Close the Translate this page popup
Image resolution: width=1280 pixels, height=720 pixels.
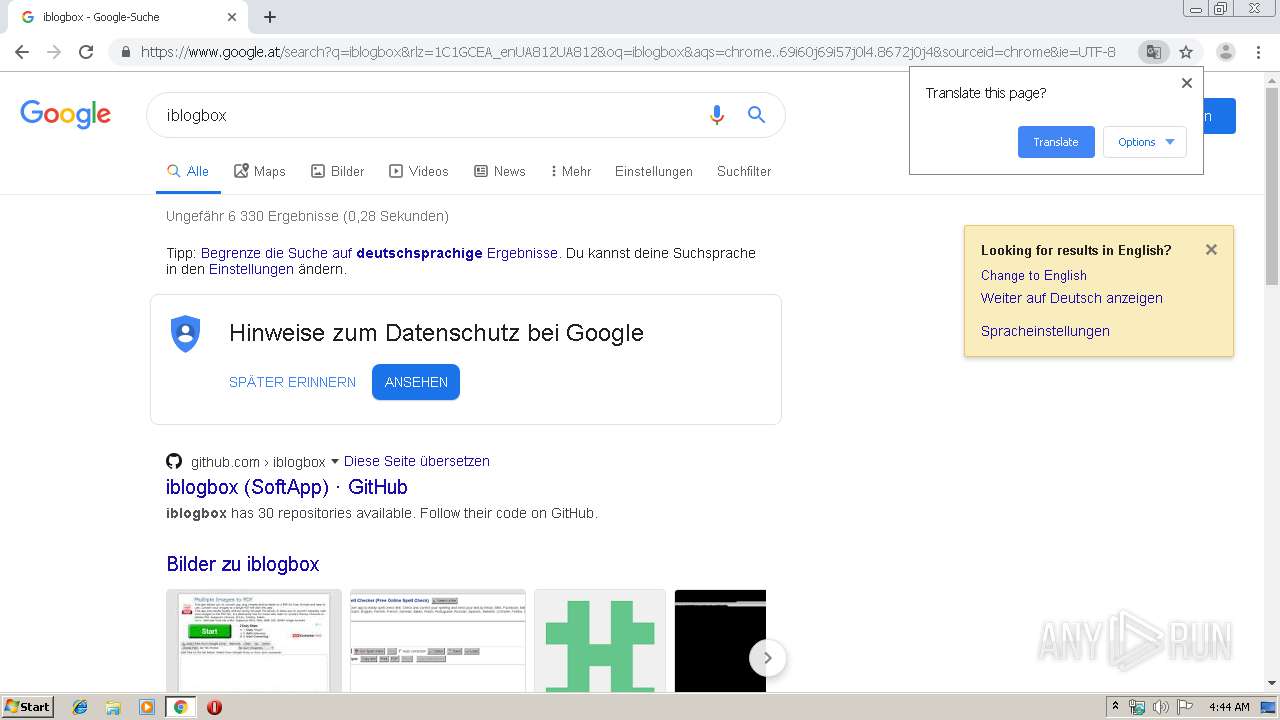click(1187, 83)
